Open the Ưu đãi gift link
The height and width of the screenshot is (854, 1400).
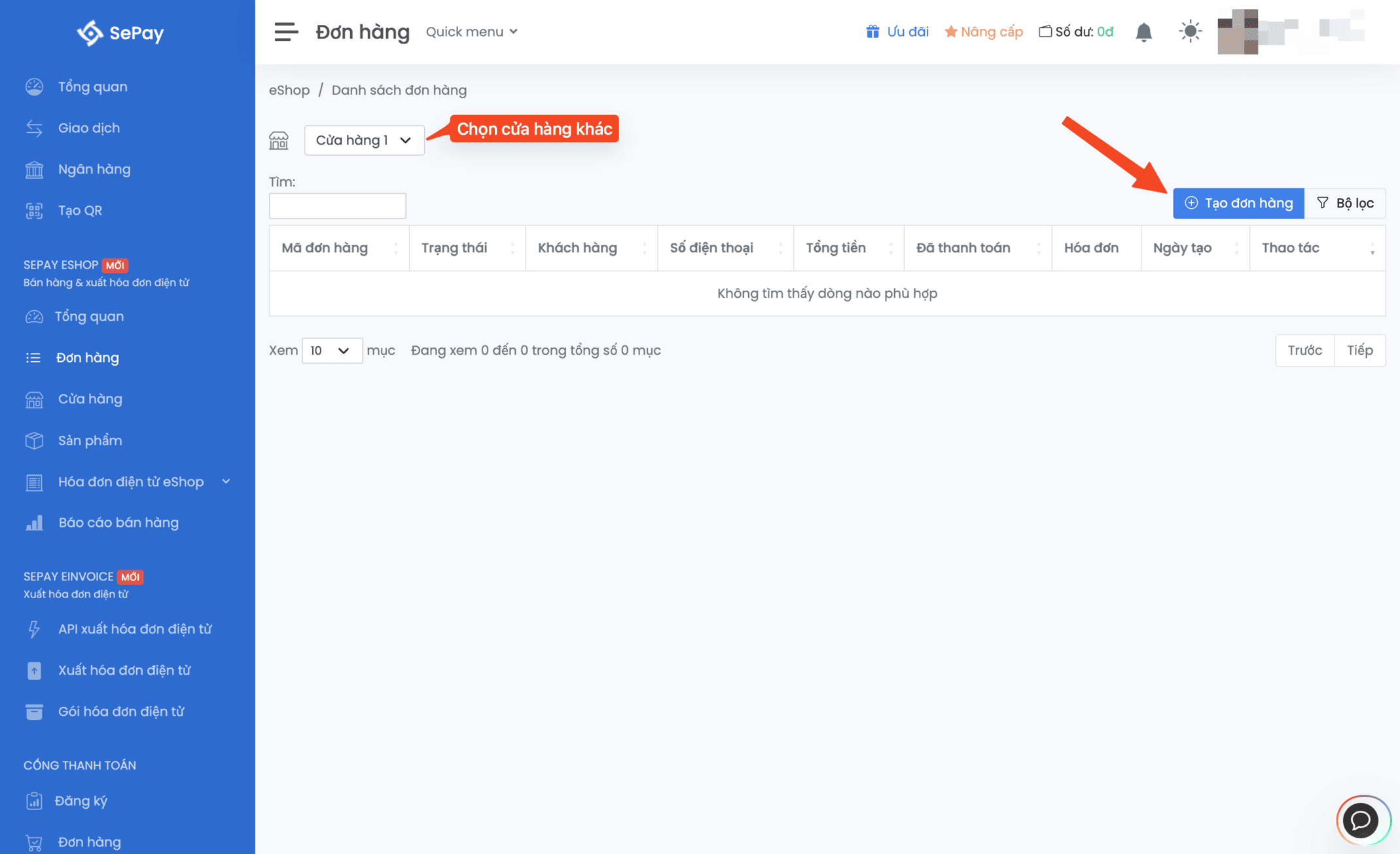[x=897, y=31]
